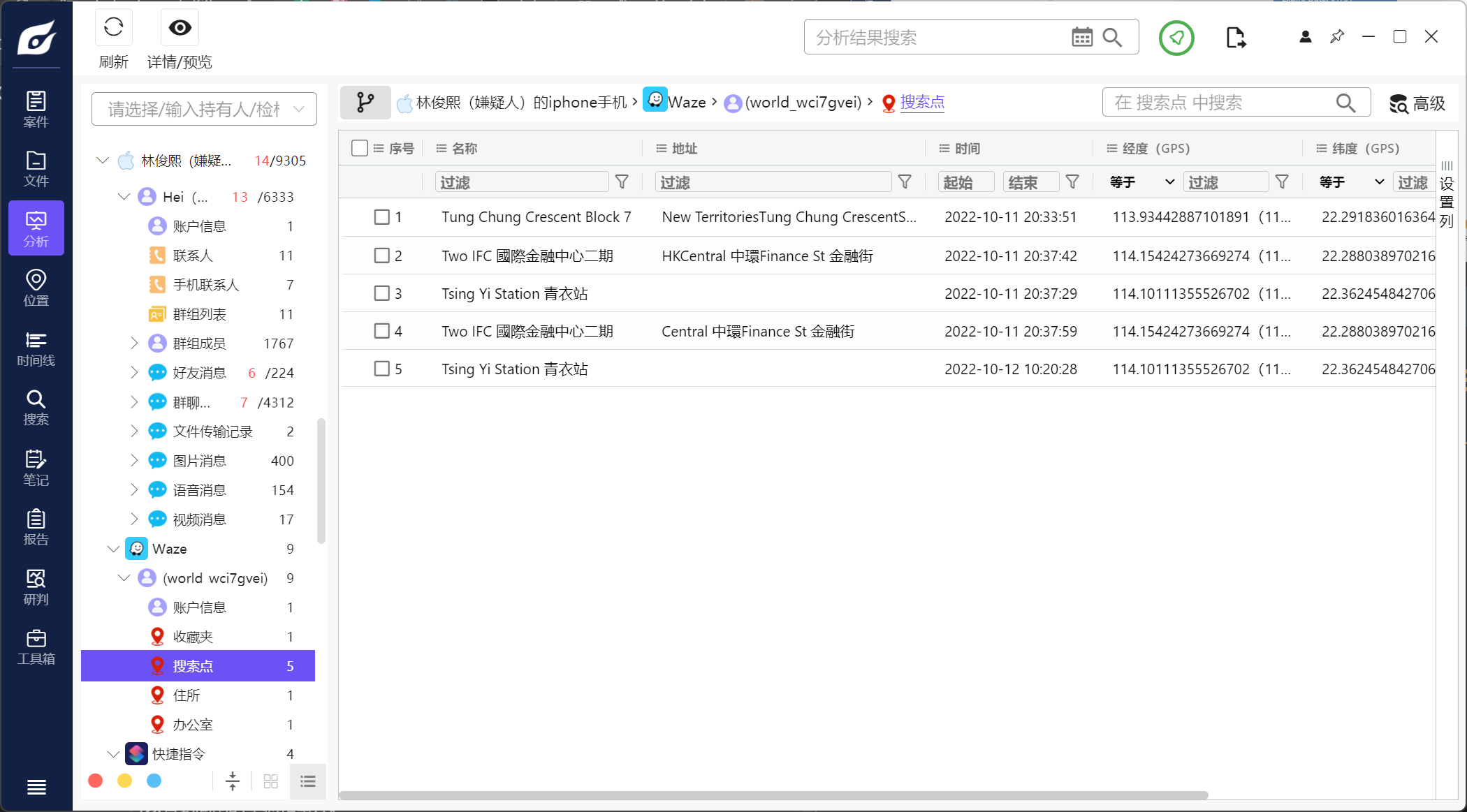Check the box for row 3 Tsing Yi Station
1467x812 pixels.
pos(381,293)
